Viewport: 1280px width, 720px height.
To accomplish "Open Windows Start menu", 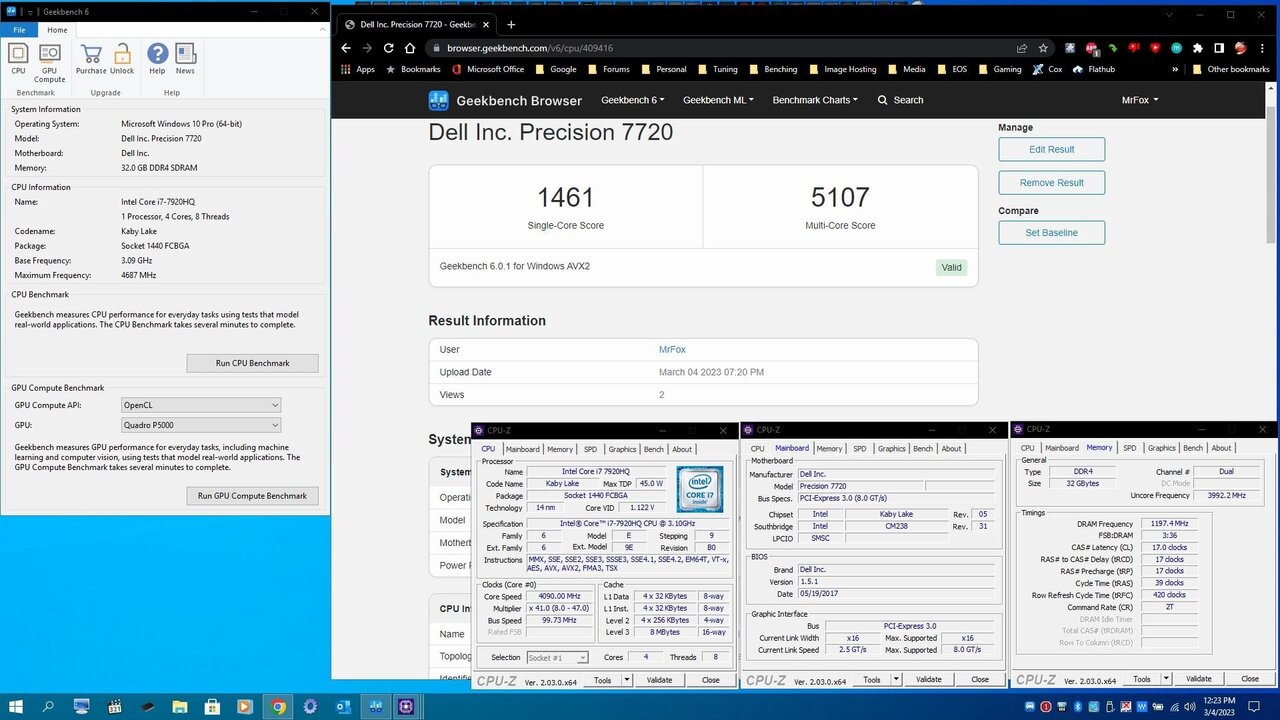I will (x=16, y=706).
